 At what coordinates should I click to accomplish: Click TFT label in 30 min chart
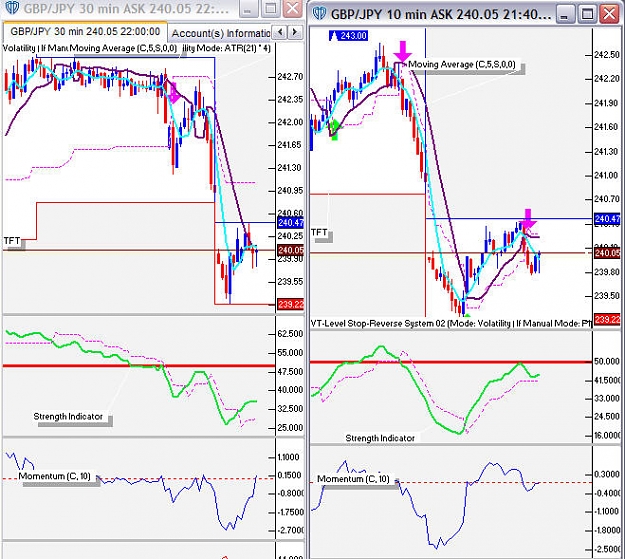12,240
